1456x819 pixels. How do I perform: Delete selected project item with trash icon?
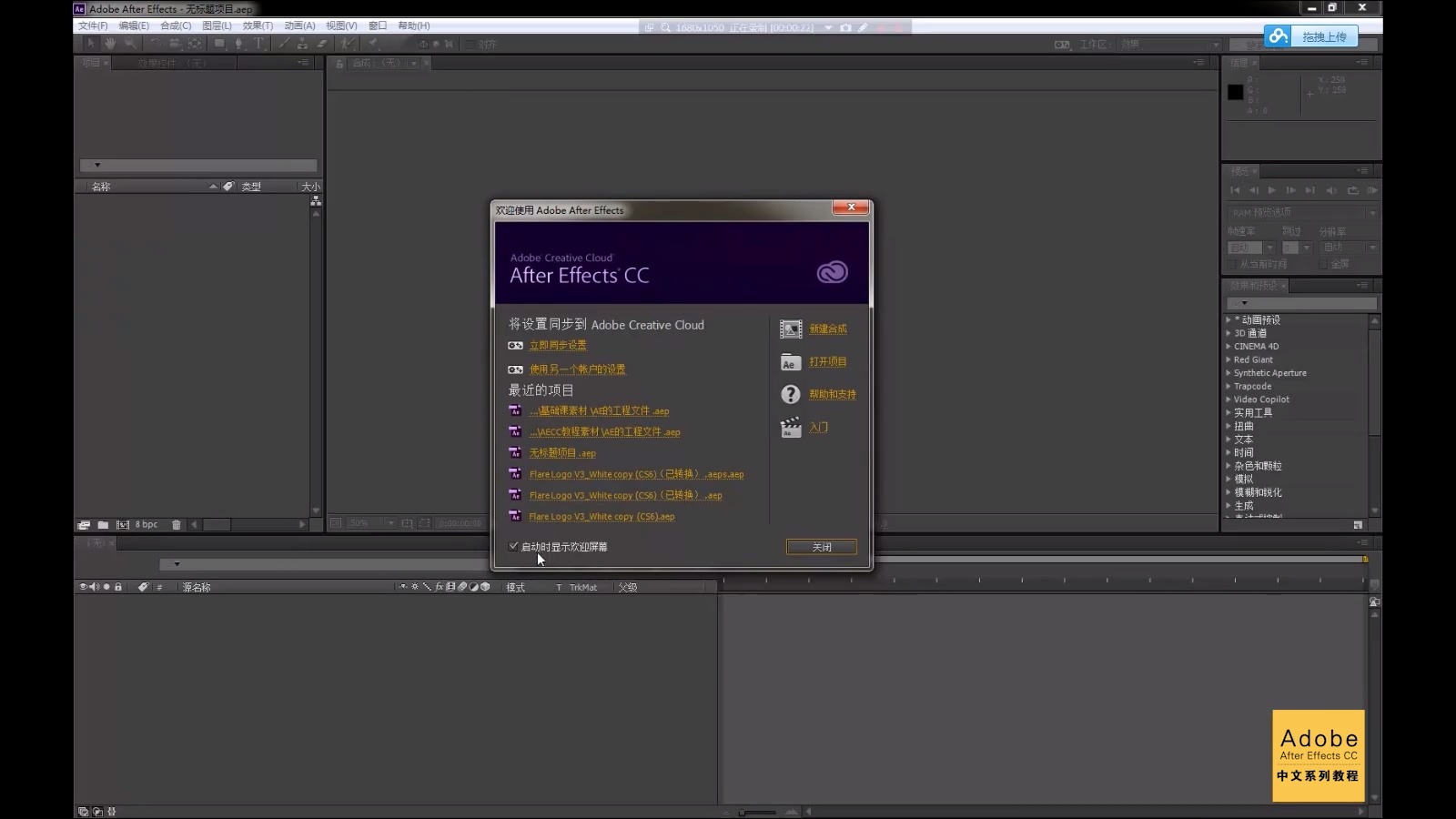coord(177,525)
